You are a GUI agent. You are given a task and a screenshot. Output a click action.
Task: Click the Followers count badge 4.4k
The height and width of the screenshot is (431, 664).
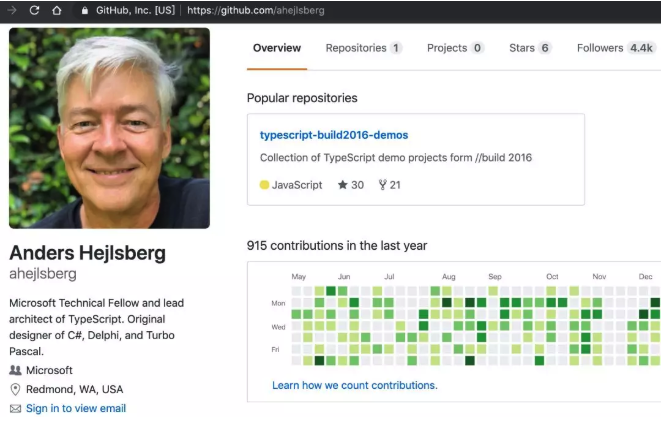641,48
